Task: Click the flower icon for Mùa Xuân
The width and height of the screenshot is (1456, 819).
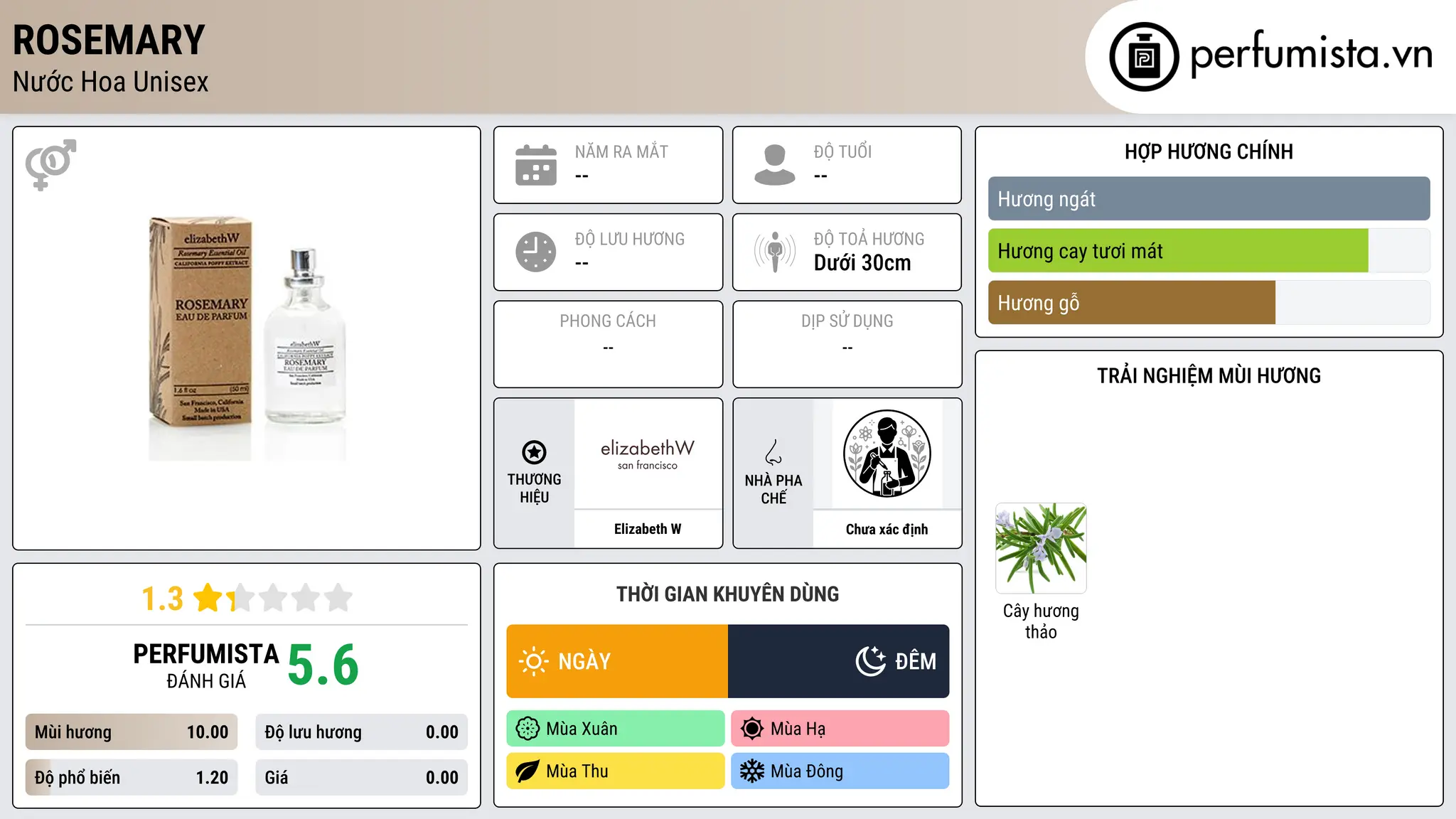Action: point(528,729)
